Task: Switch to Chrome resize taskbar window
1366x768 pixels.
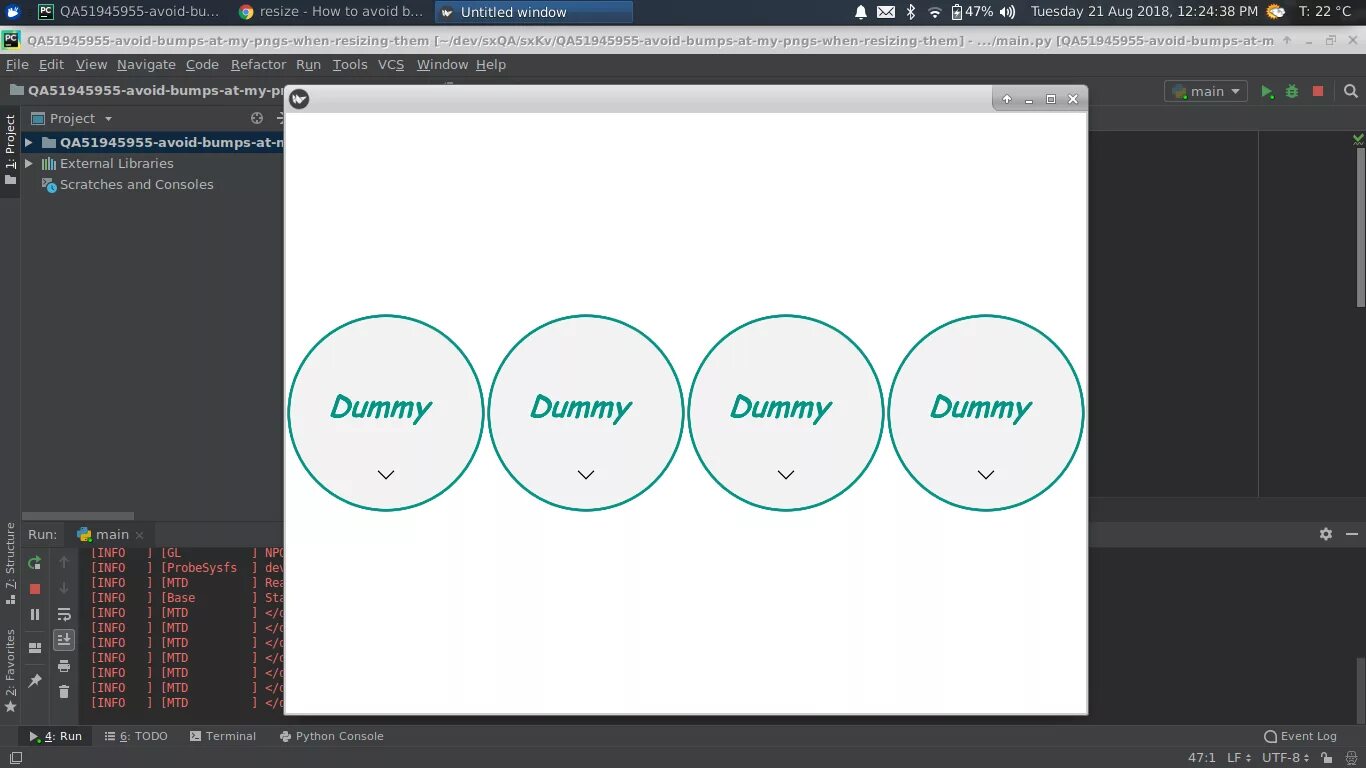Action: 331,12
